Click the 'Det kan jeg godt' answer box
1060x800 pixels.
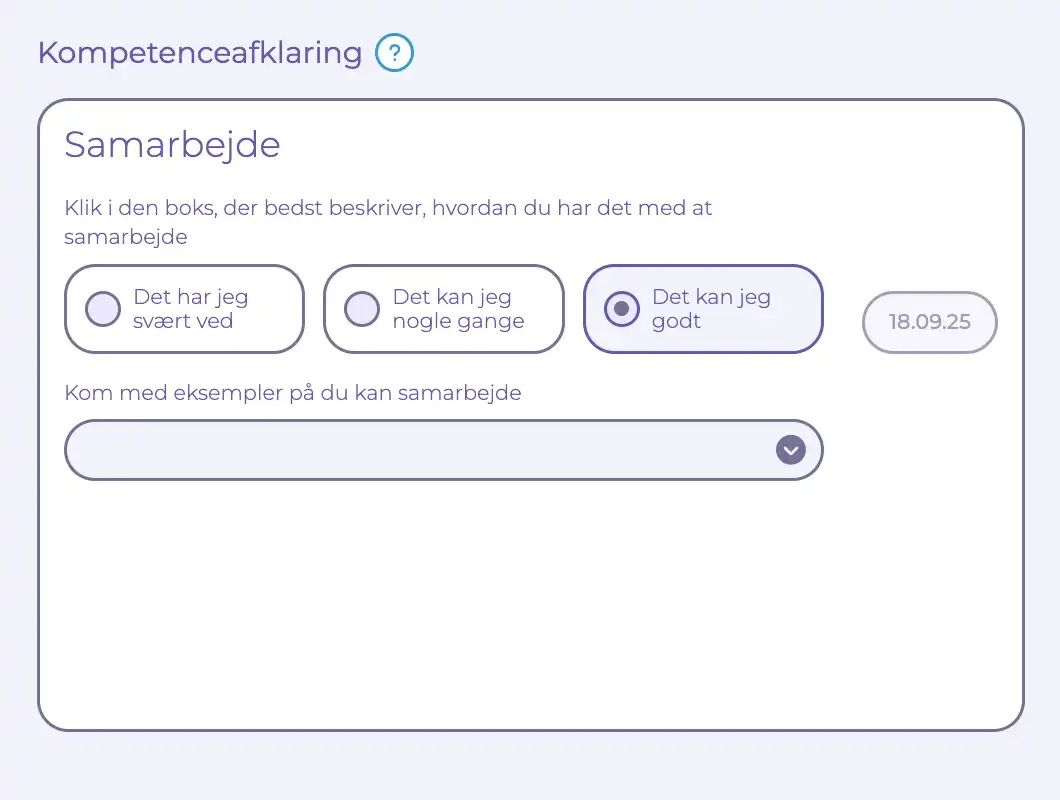coord(703,309)
